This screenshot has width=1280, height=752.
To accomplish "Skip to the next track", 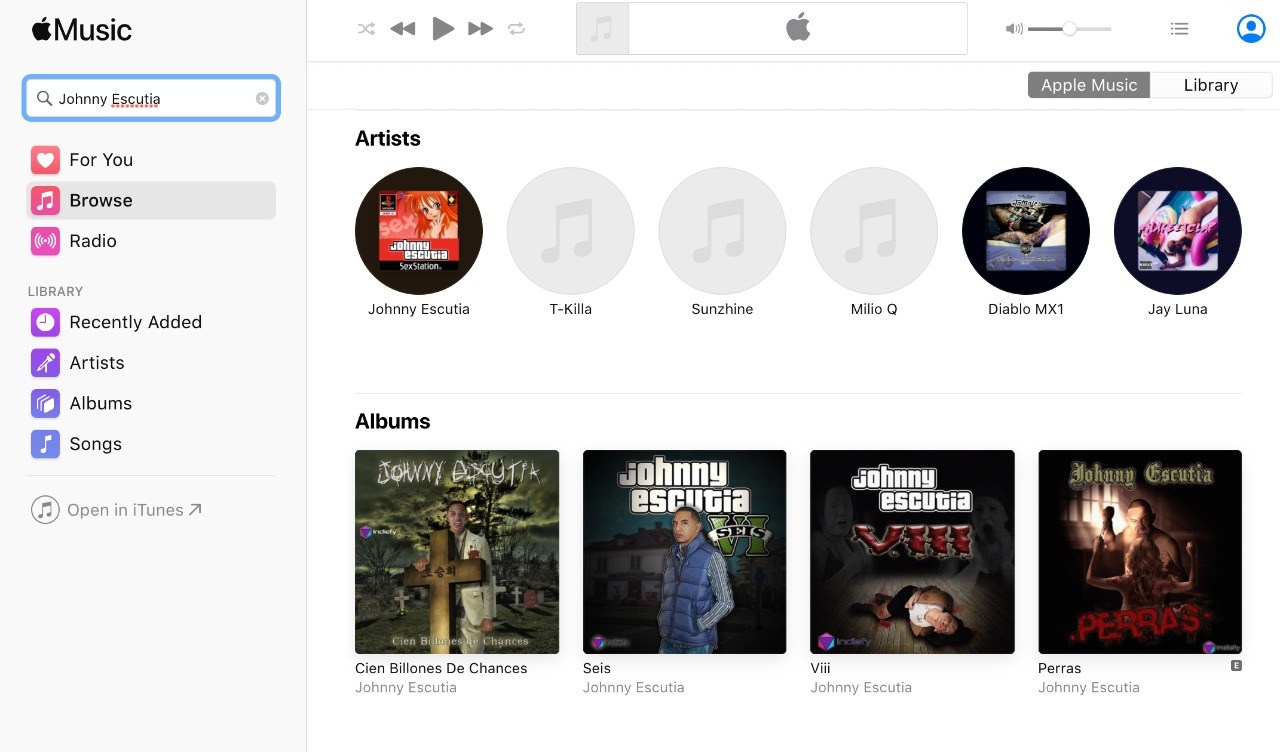I will 481,29.
